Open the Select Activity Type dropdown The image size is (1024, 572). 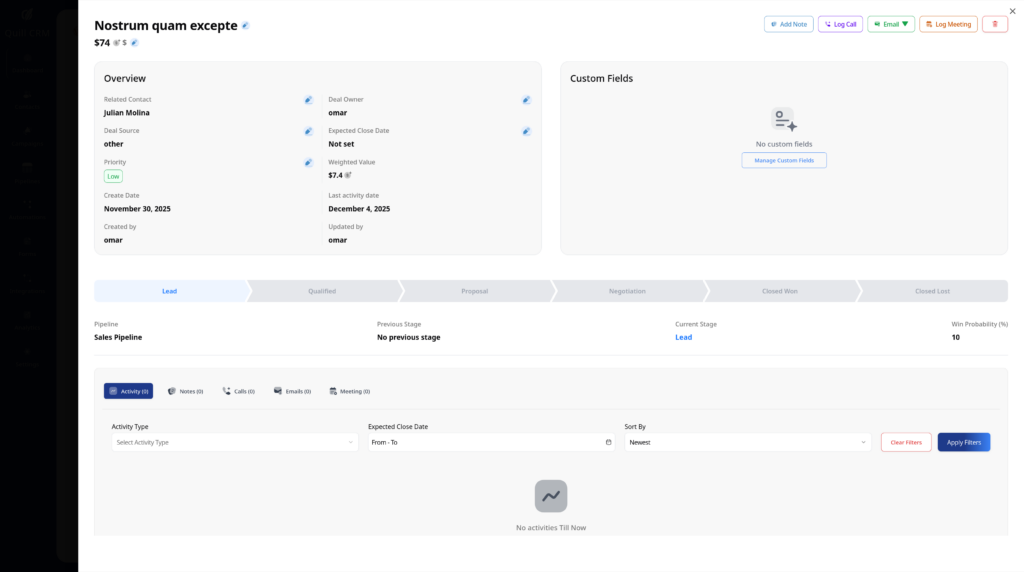(x=234, y=442)
